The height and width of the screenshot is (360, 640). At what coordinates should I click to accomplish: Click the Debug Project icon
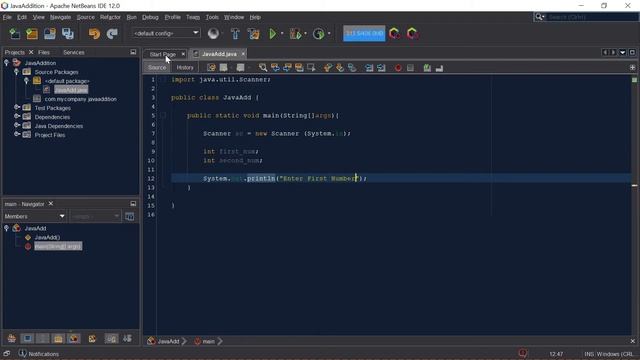(x=295, y=33)
